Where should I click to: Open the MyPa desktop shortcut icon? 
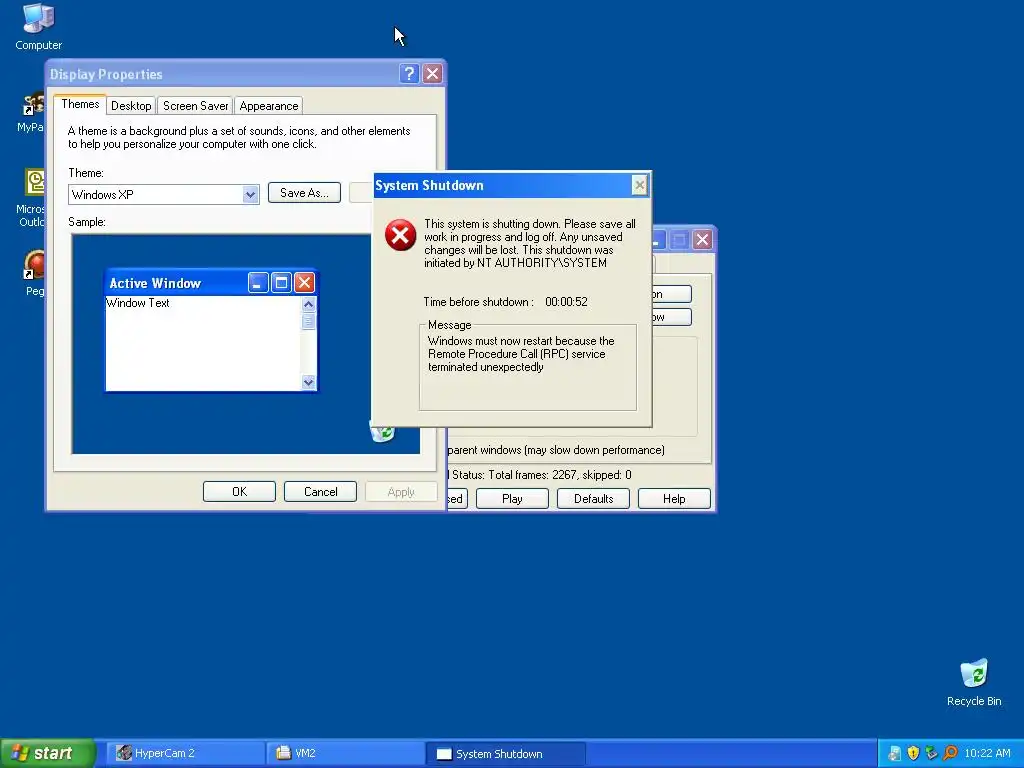click(33, 112)
